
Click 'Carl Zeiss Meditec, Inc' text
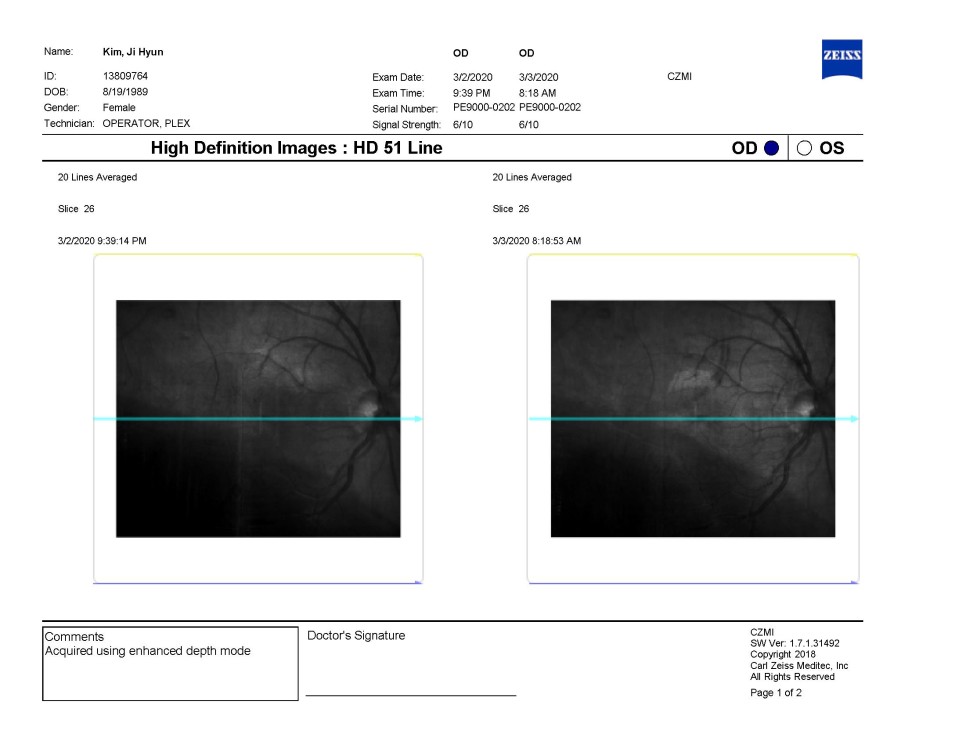tap(799, 666)
